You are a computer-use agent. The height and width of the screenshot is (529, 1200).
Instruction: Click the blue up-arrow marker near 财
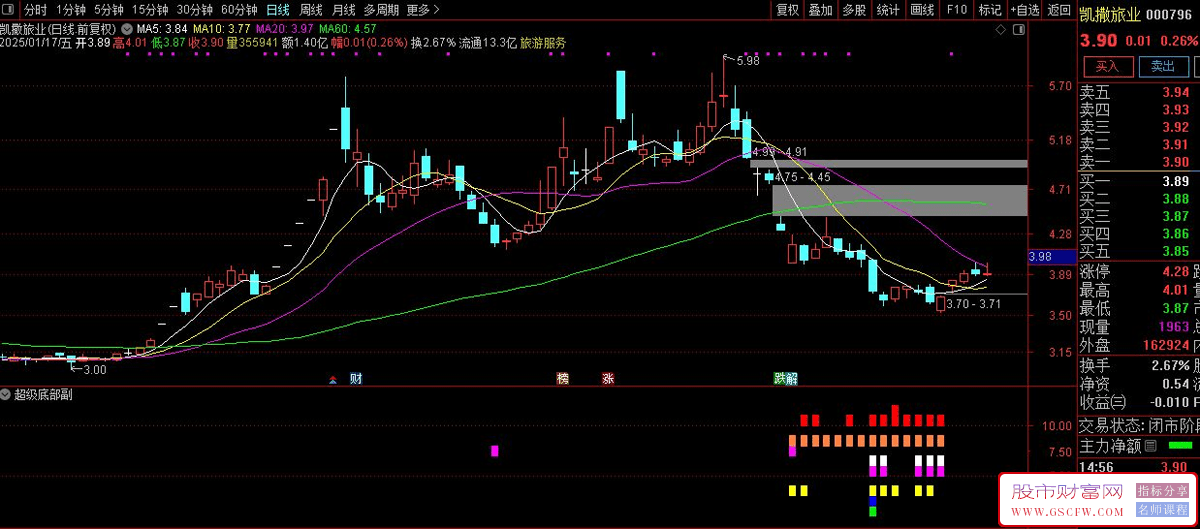[333, 380]
